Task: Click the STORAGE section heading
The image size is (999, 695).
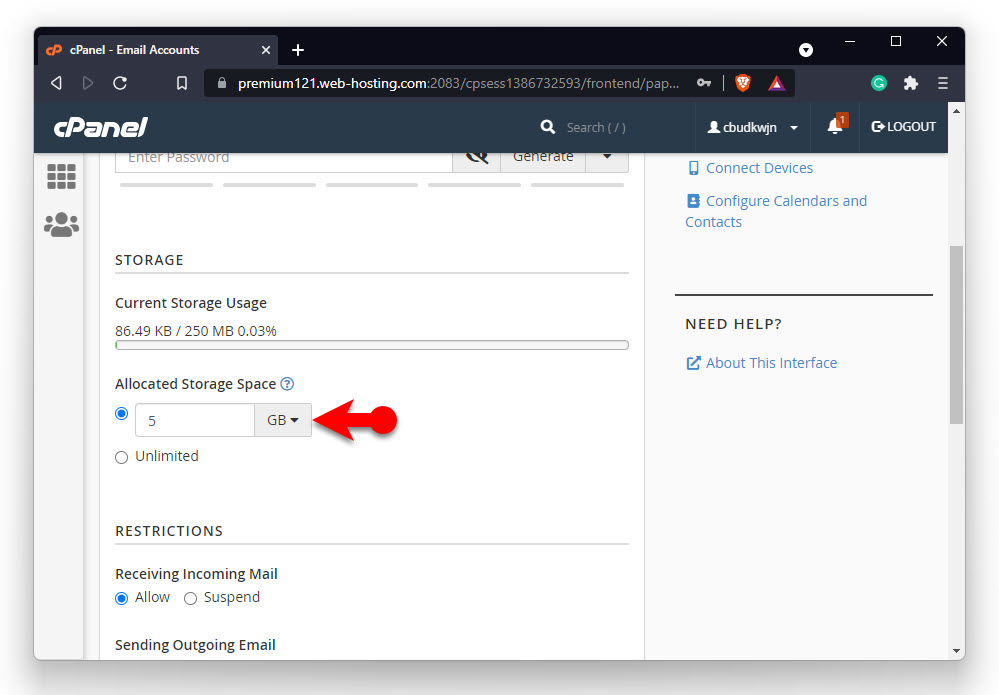Action: (149, 260)
